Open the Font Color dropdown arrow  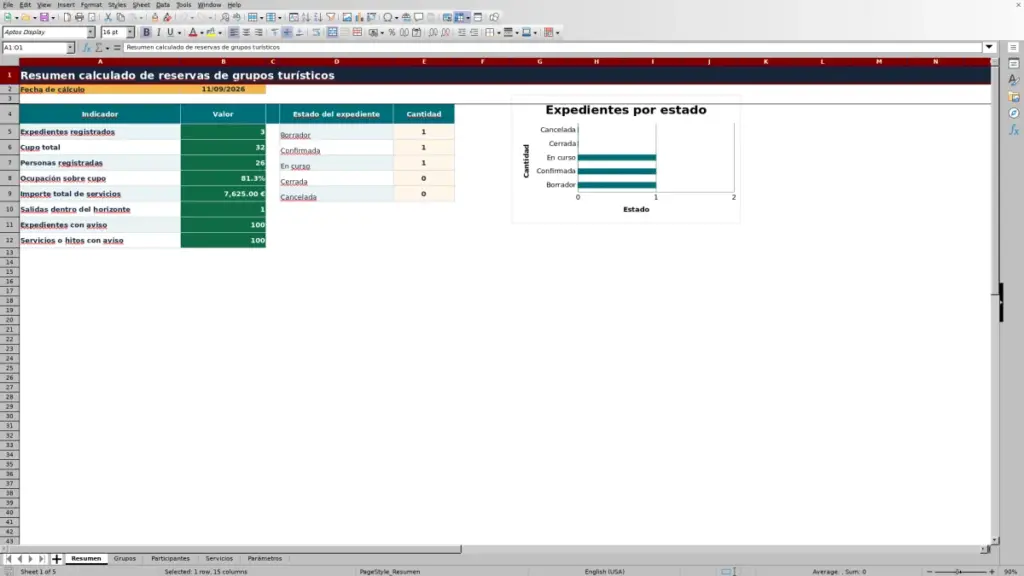point(202,33)
